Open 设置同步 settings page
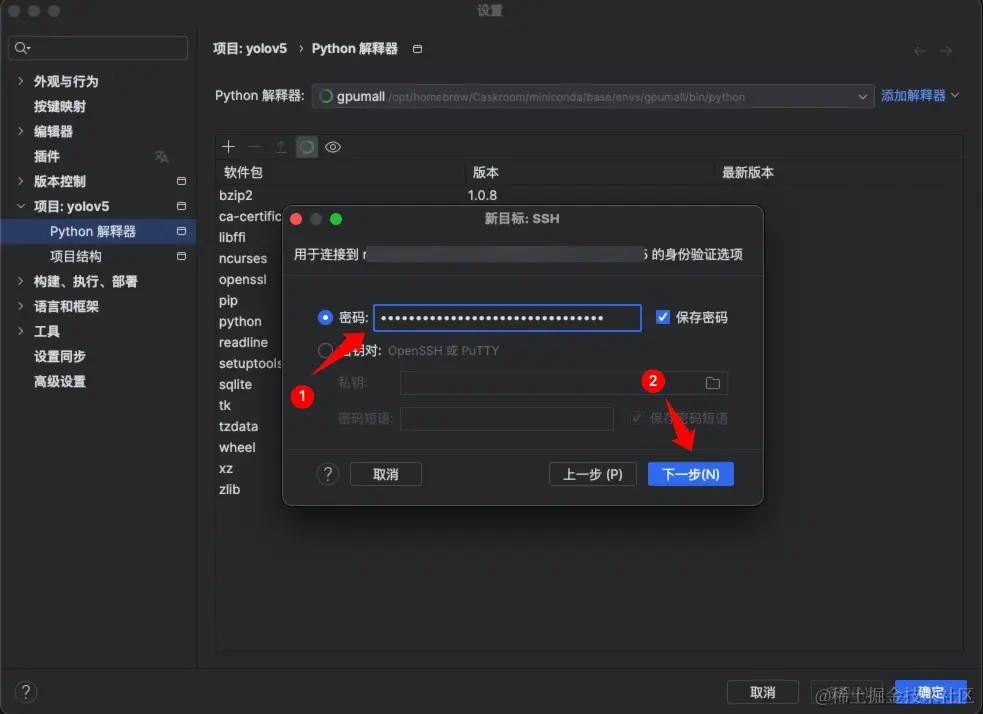The width and height of the screenshot is (983, 714). point(60,357)
